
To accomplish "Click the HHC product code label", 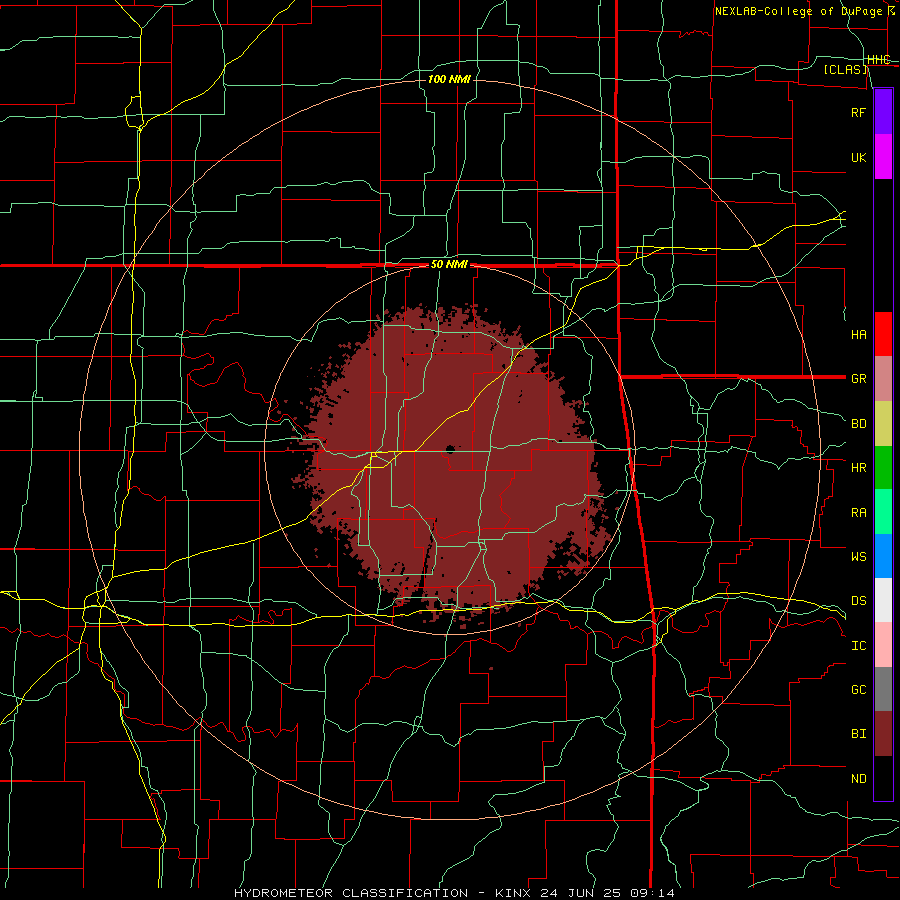I will [x=878, y=59].
